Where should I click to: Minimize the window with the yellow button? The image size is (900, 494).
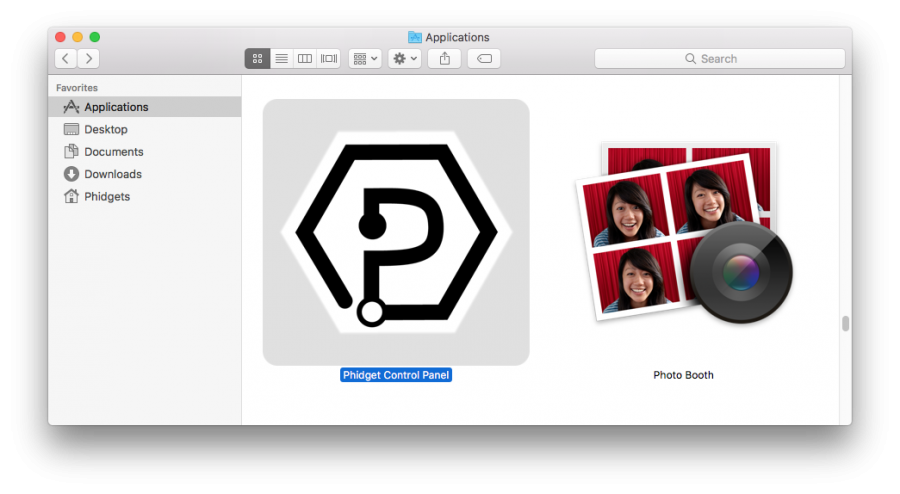click(77, 37)
